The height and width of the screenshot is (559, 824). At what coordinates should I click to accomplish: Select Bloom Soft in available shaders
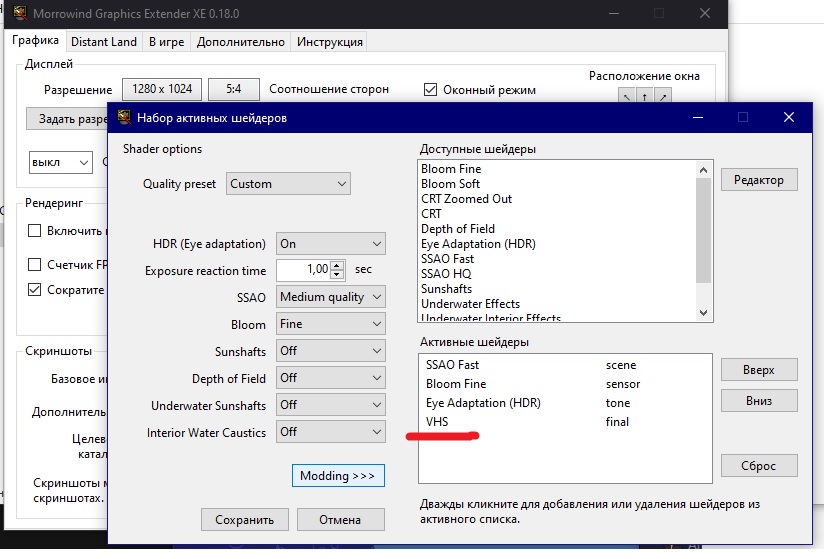(557, 184)
